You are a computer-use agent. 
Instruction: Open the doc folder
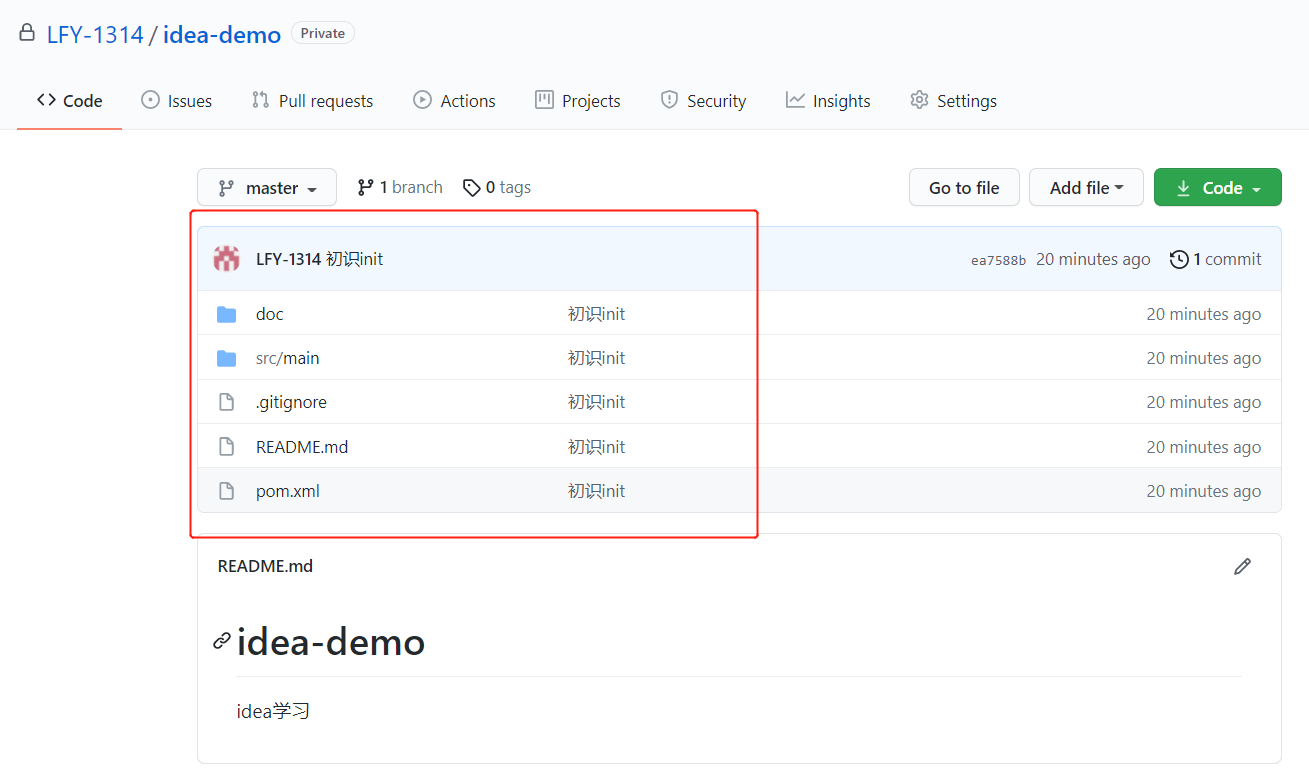click(x=270, y=314)
